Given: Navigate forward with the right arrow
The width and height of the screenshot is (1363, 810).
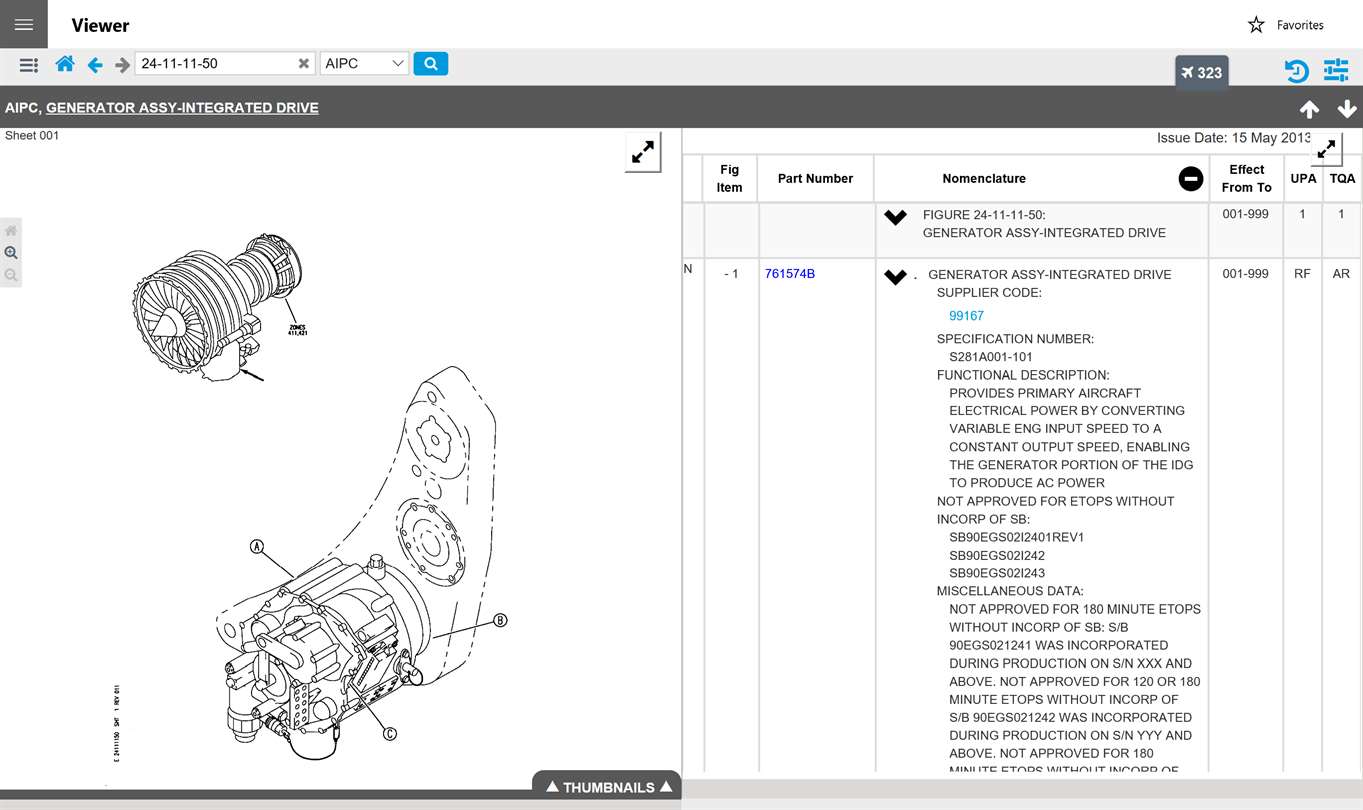Looking at the screenshot, I should (x=122, y=65).
